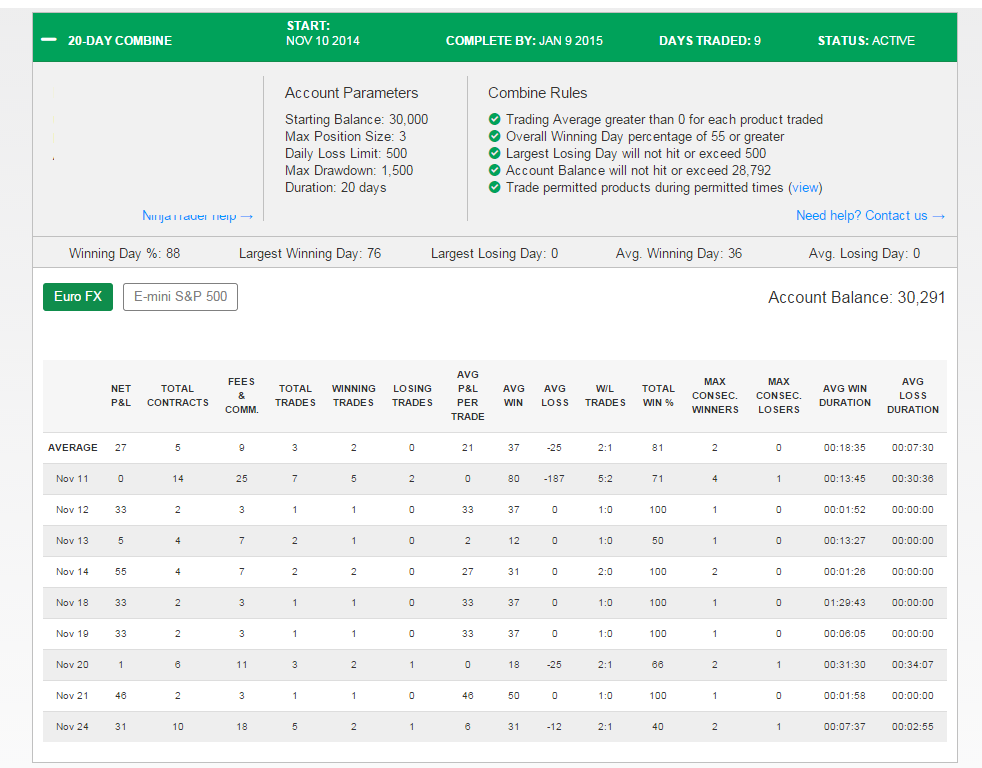Click the TOTAL CONTRACTS column header
This screenshot has height=768, width=982.
click(178, 395)
